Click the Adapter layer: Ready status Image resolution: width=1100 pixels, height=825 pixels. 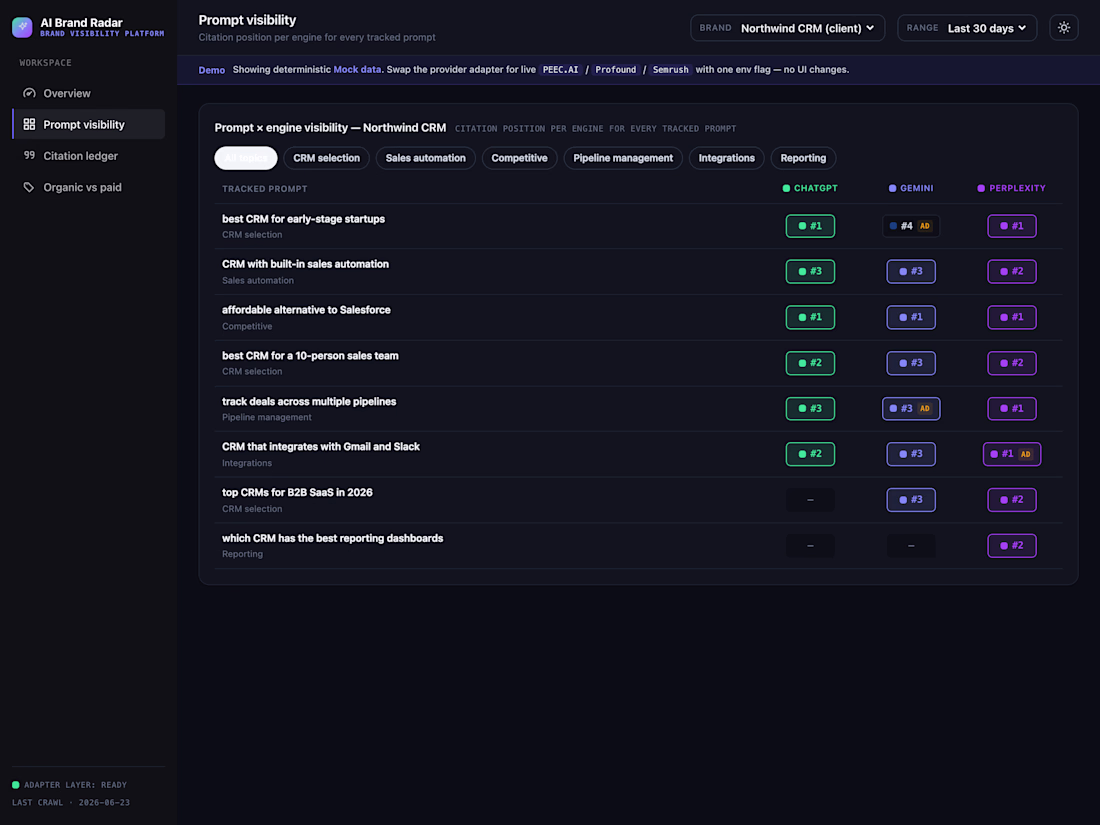tap(69, 785)
